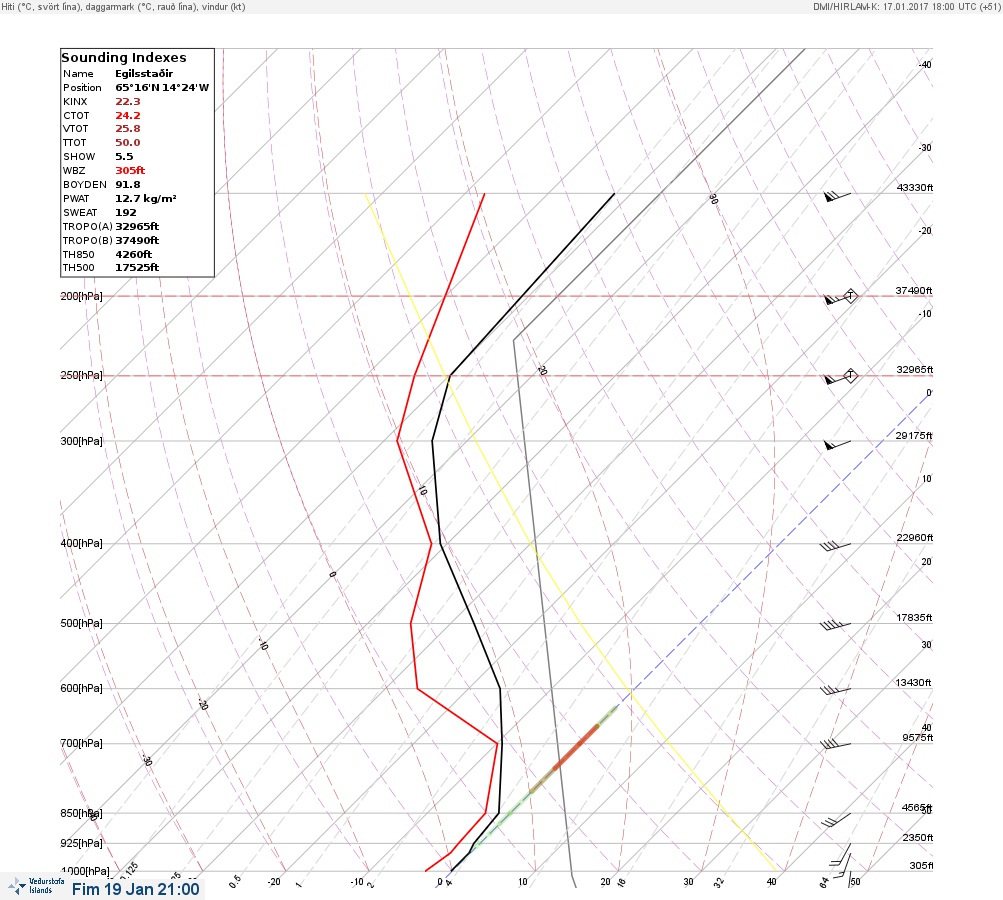The image size is (1003, 900).
Task: Click the tropopause marker at 200 hPa
Action: [x=850, y=296]
